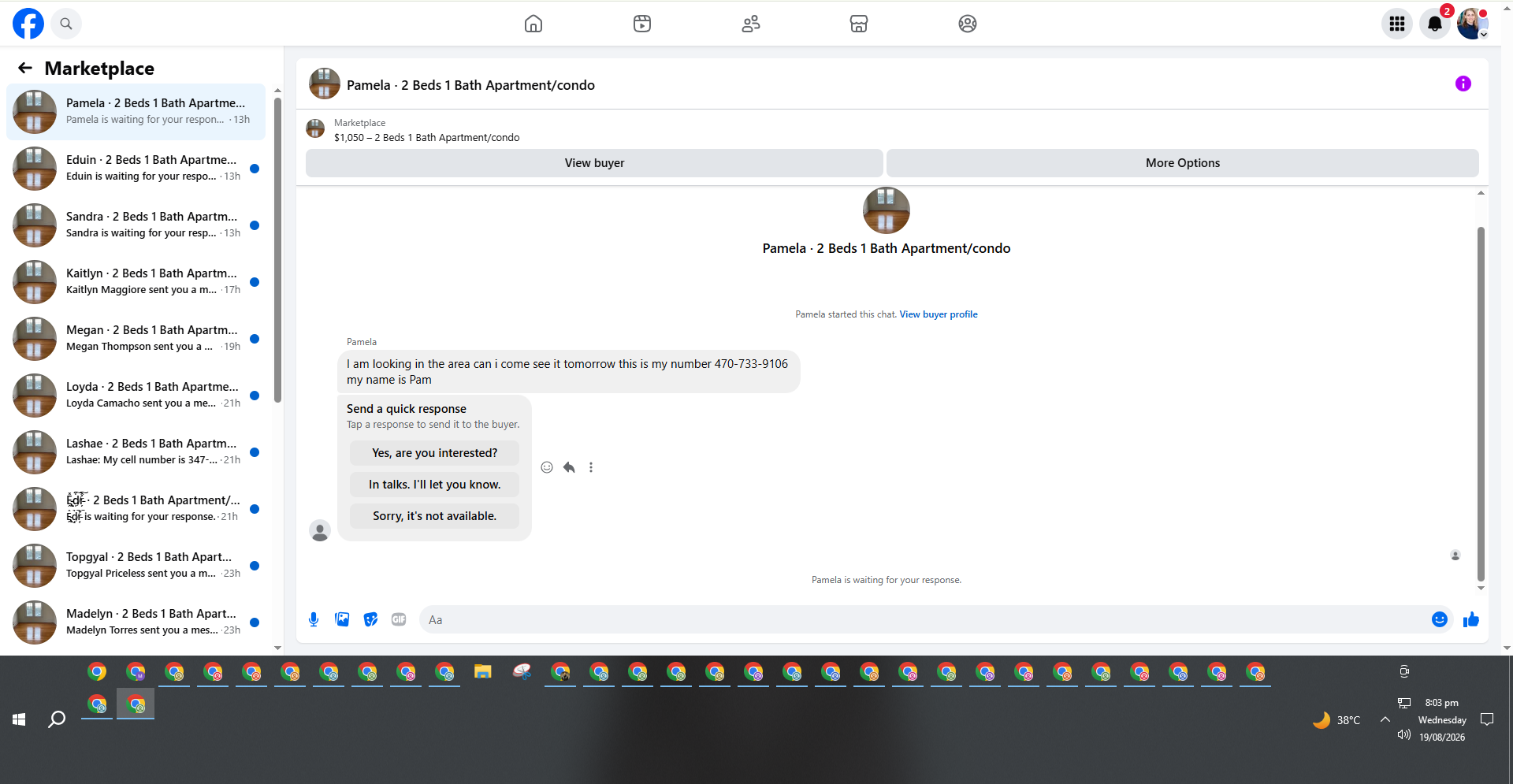
Task: Open the Windows Start menu
Action: click(x=19, y=719)
